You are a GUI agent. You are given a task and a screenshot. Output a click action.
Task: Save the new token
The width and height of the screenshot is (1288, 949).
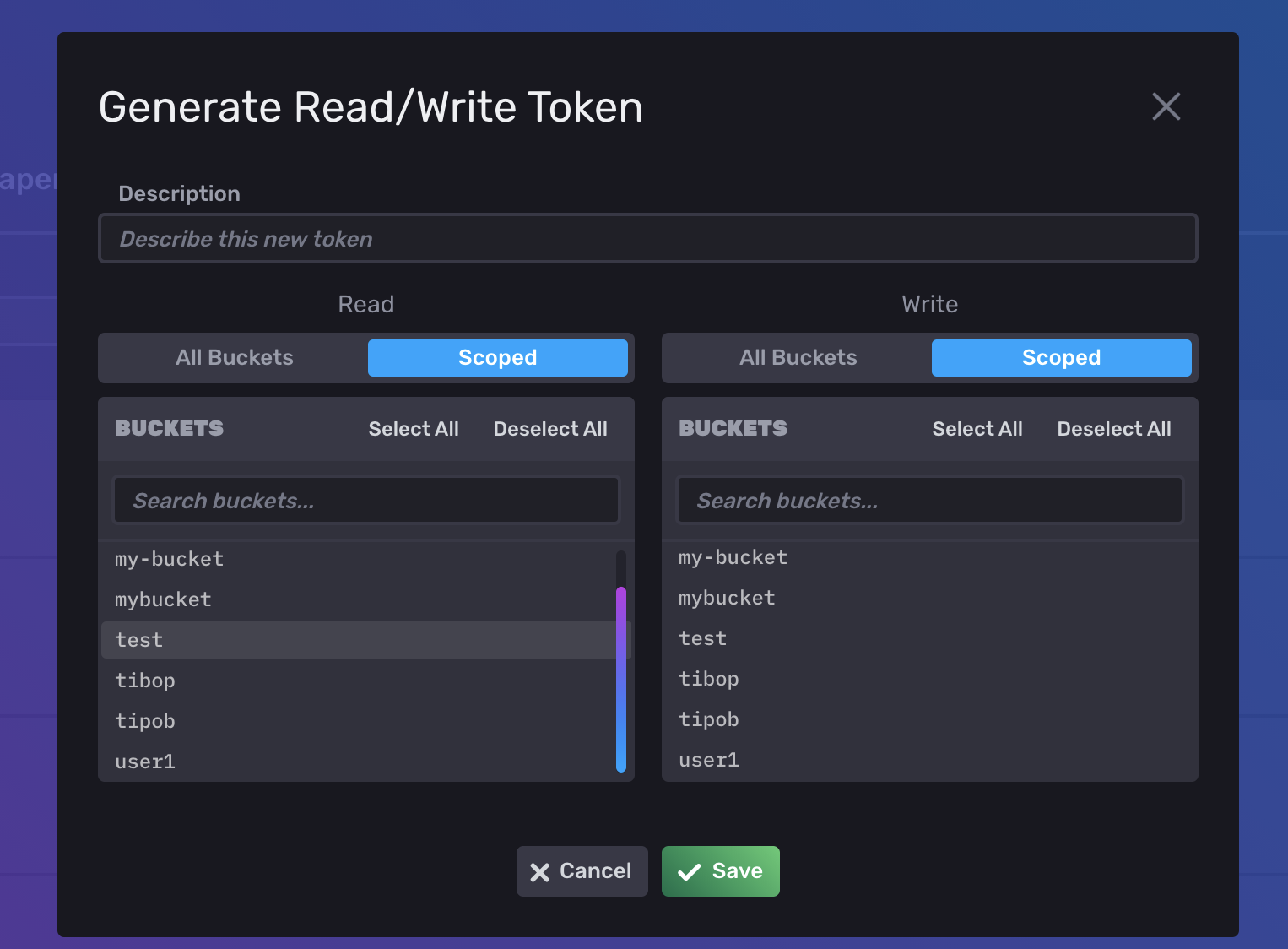720,870
